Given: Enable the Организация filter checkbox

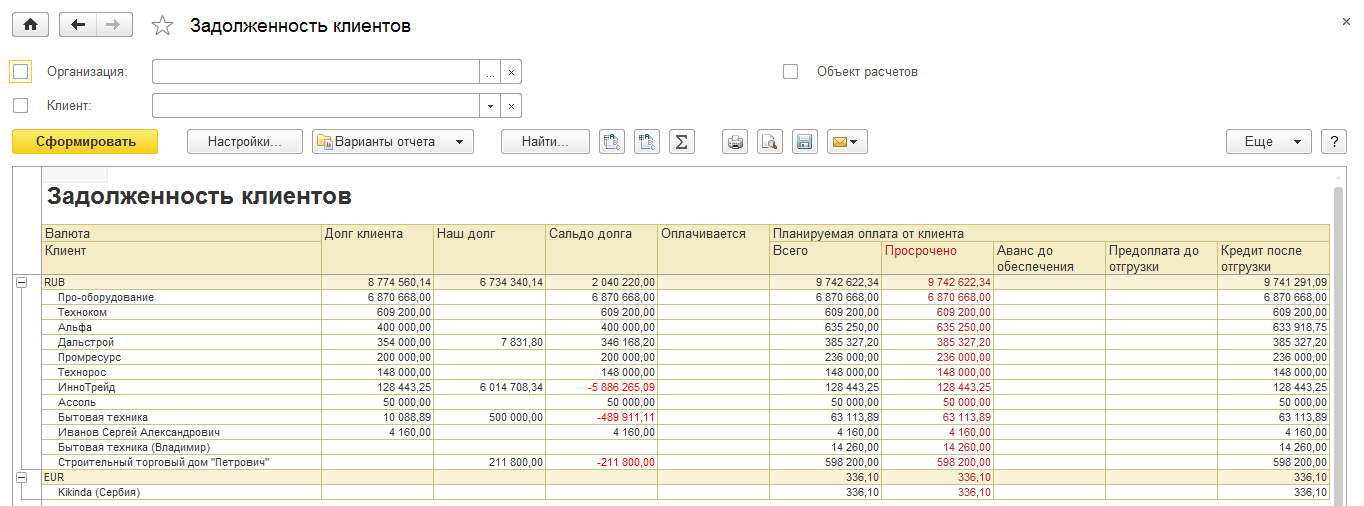Looking at the screenshot, I should point(20,72).
